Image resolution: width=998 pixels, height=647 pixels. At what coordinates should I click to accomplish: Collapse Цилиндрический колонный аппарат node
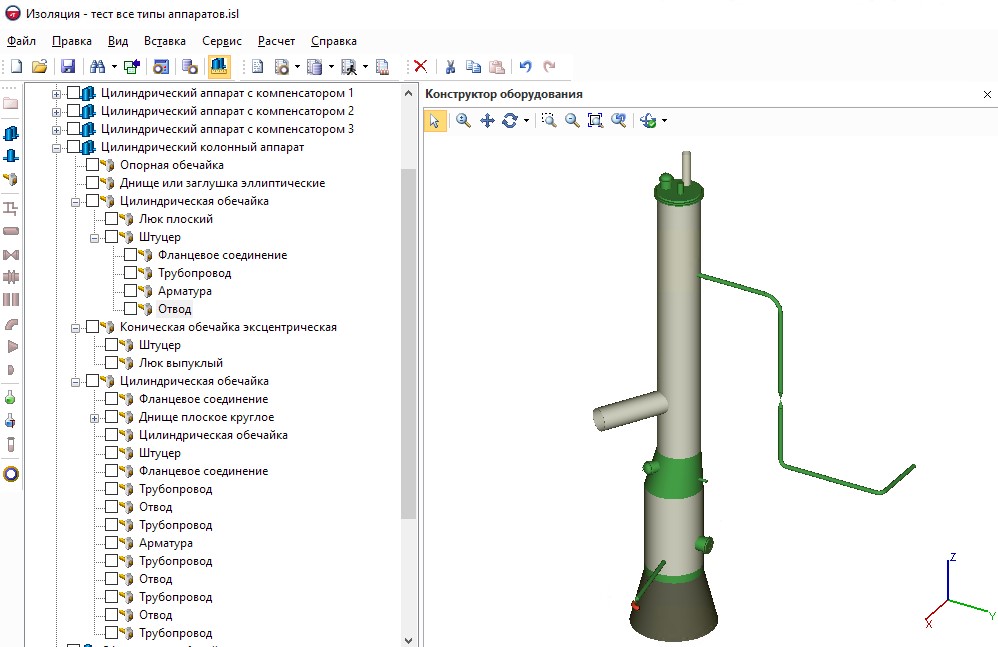coord(56,148)
